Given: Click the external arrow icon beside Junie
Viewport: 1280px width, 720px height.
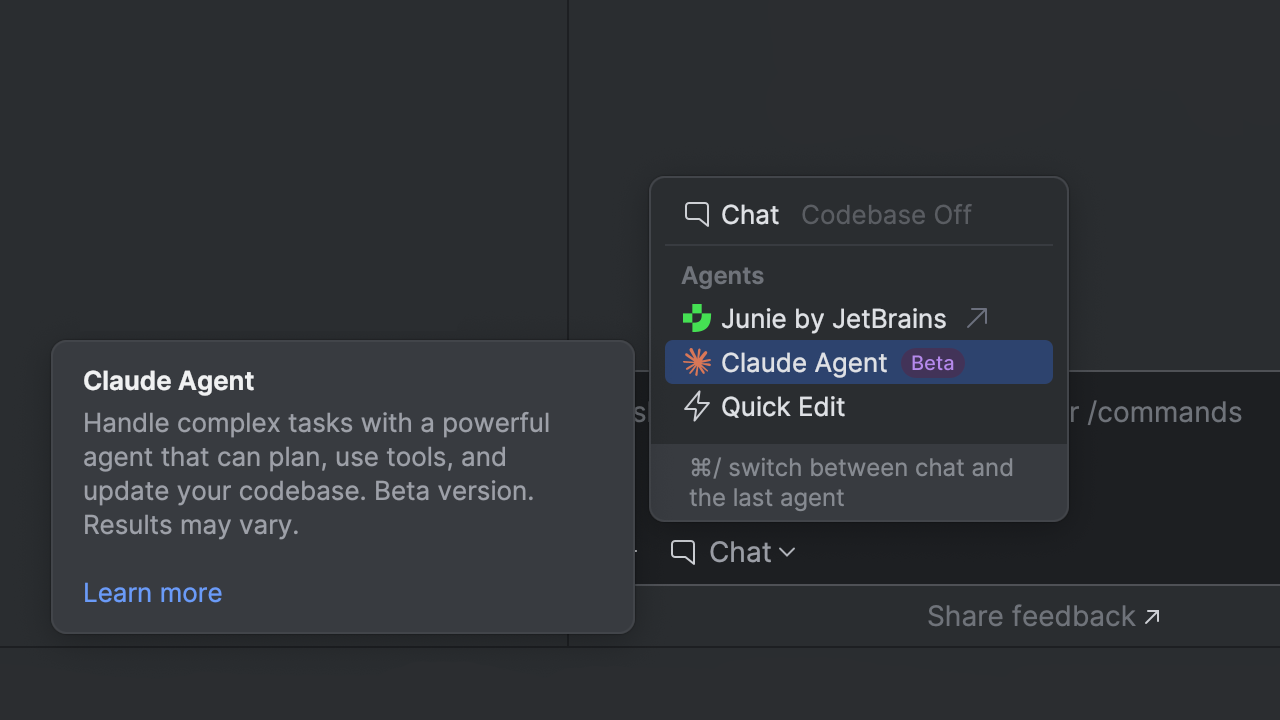Looking at the screenshot, I should click(977, 318).
